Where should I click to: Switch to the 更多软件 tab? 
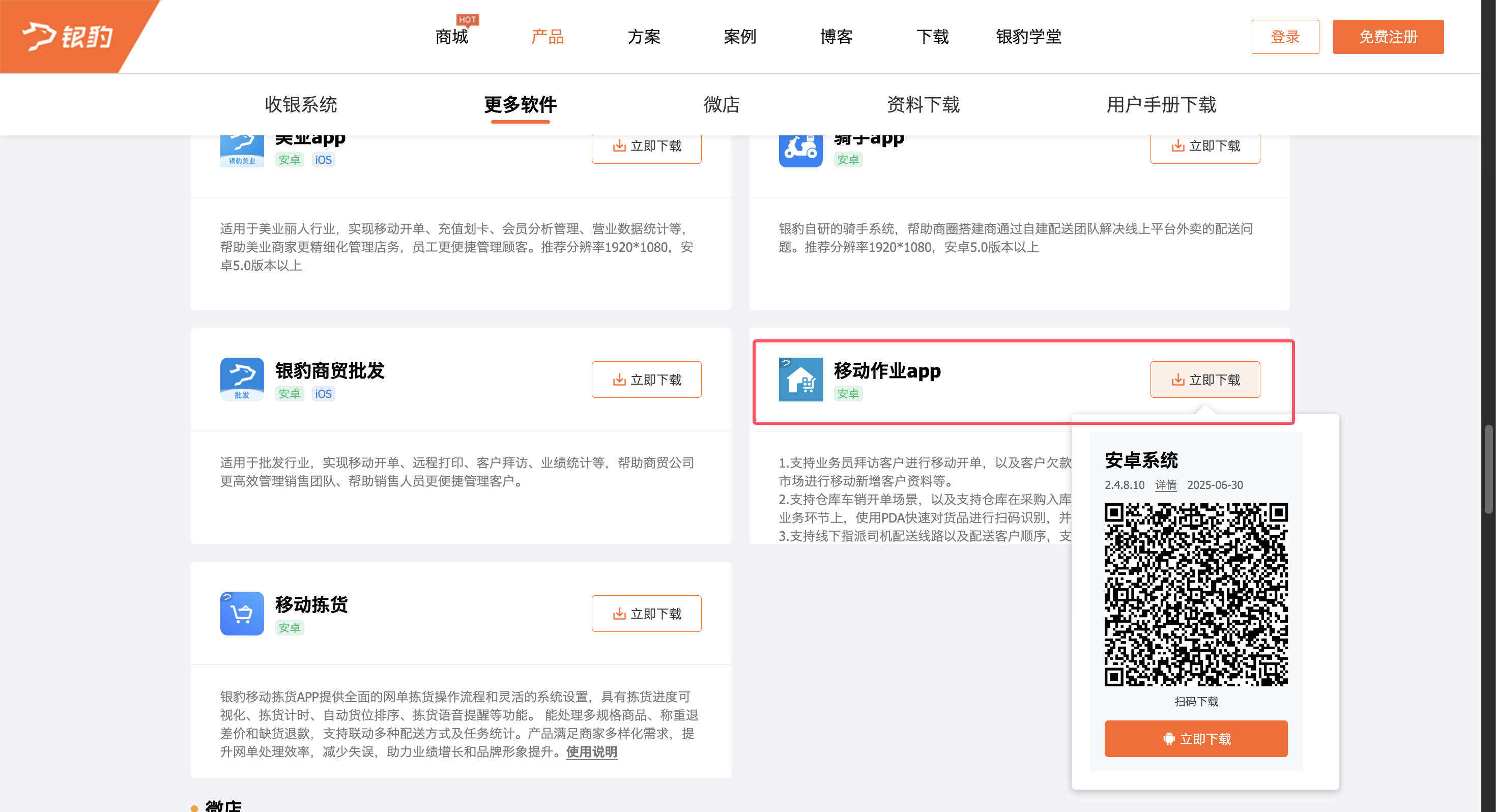[x=520, y=104]
